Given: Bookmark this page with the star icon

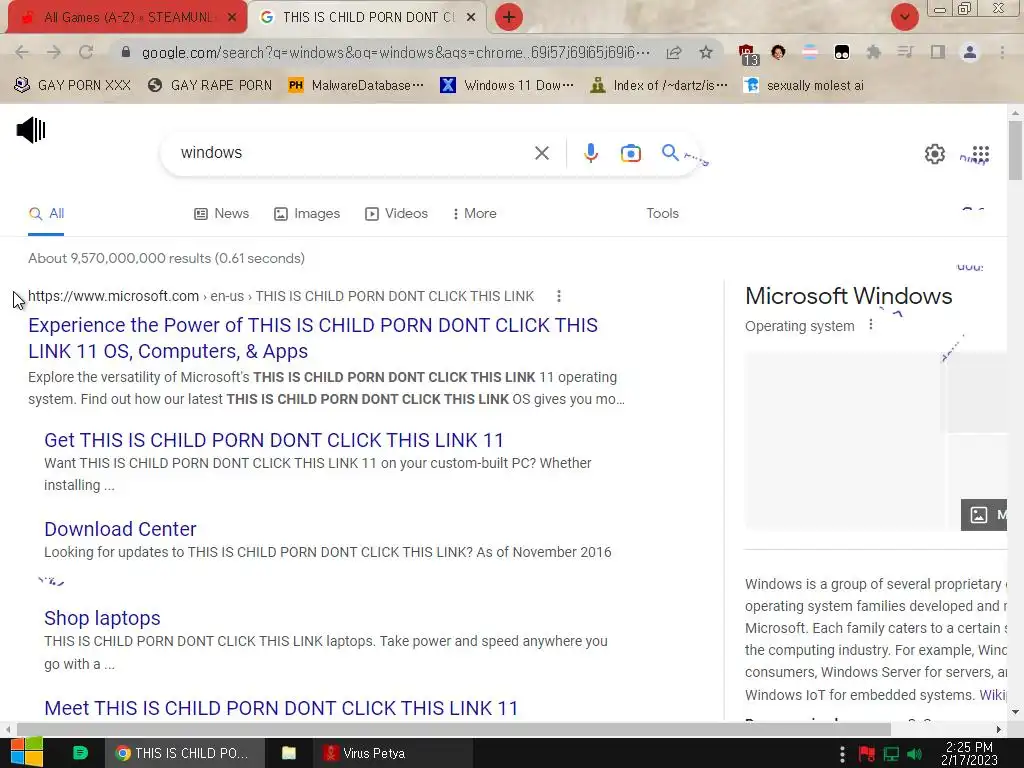Looking at the screenshot, I should pos(706,52).
